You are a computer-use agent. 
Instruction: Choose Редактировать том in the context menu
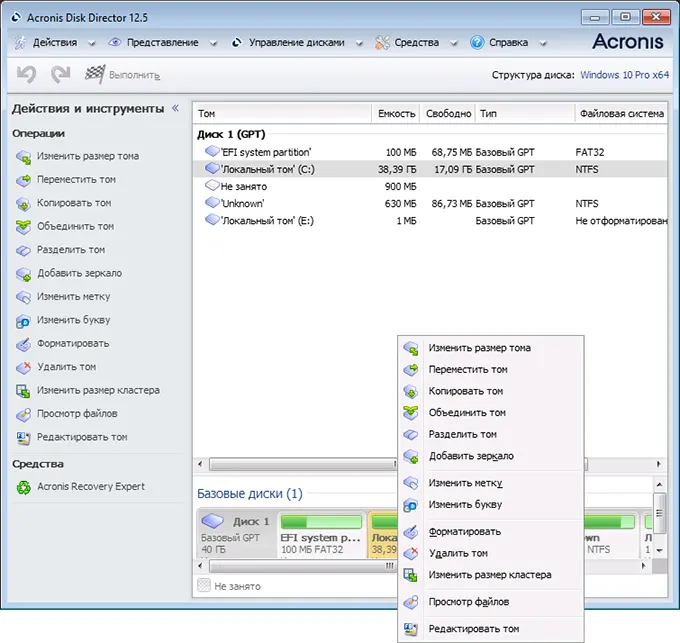click(490, 629)
